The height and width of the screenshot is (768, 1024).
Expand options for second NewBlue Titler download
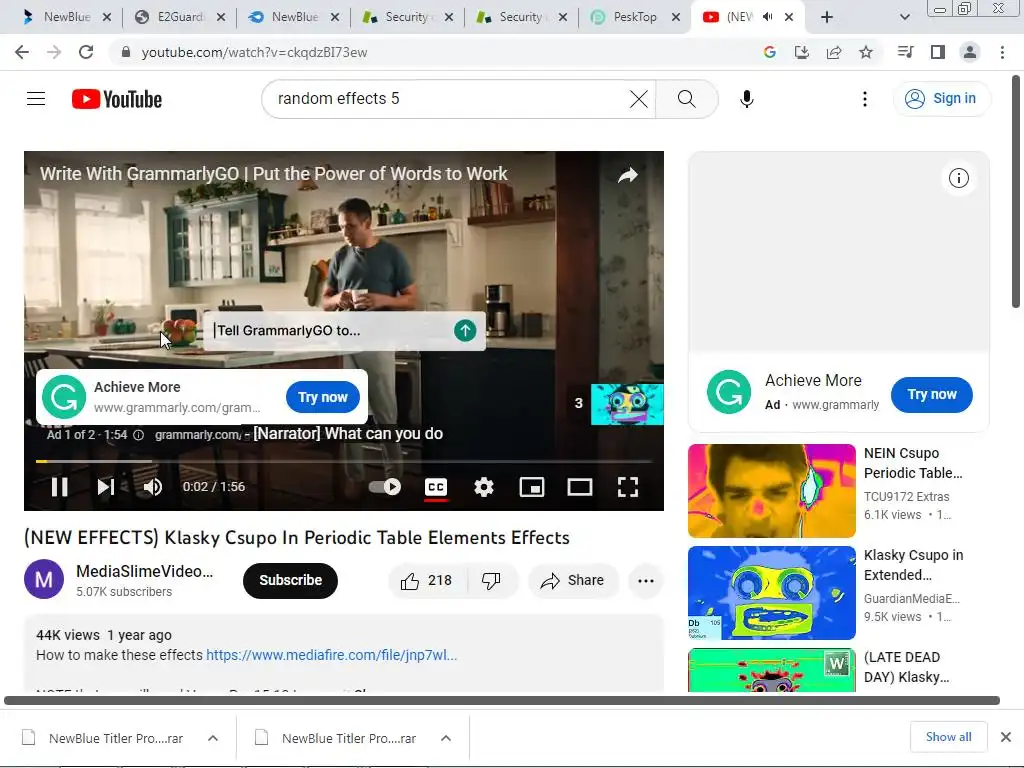(445, 738)
